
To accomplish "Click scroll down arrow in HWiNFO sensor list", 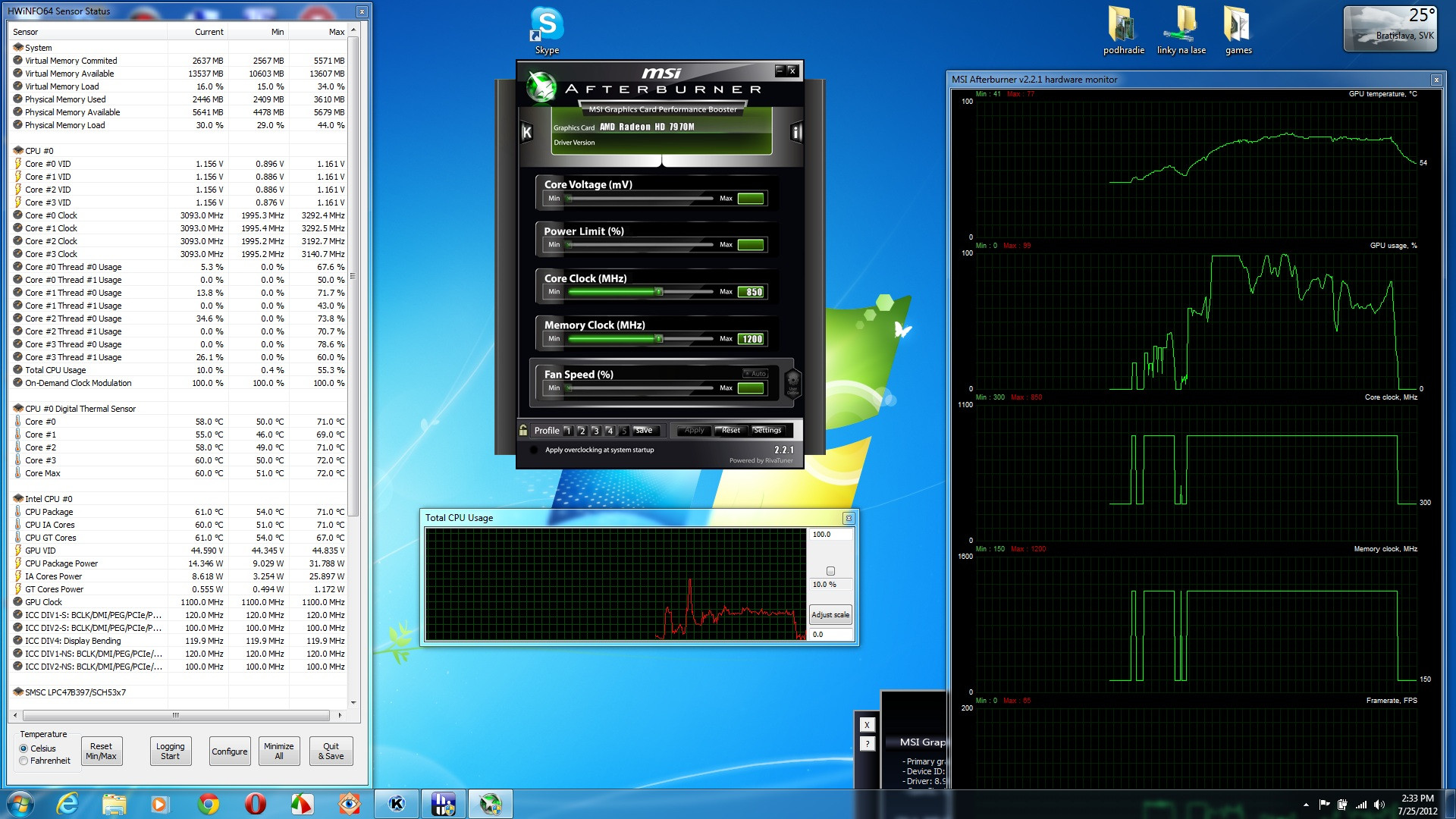I will 353,702.
